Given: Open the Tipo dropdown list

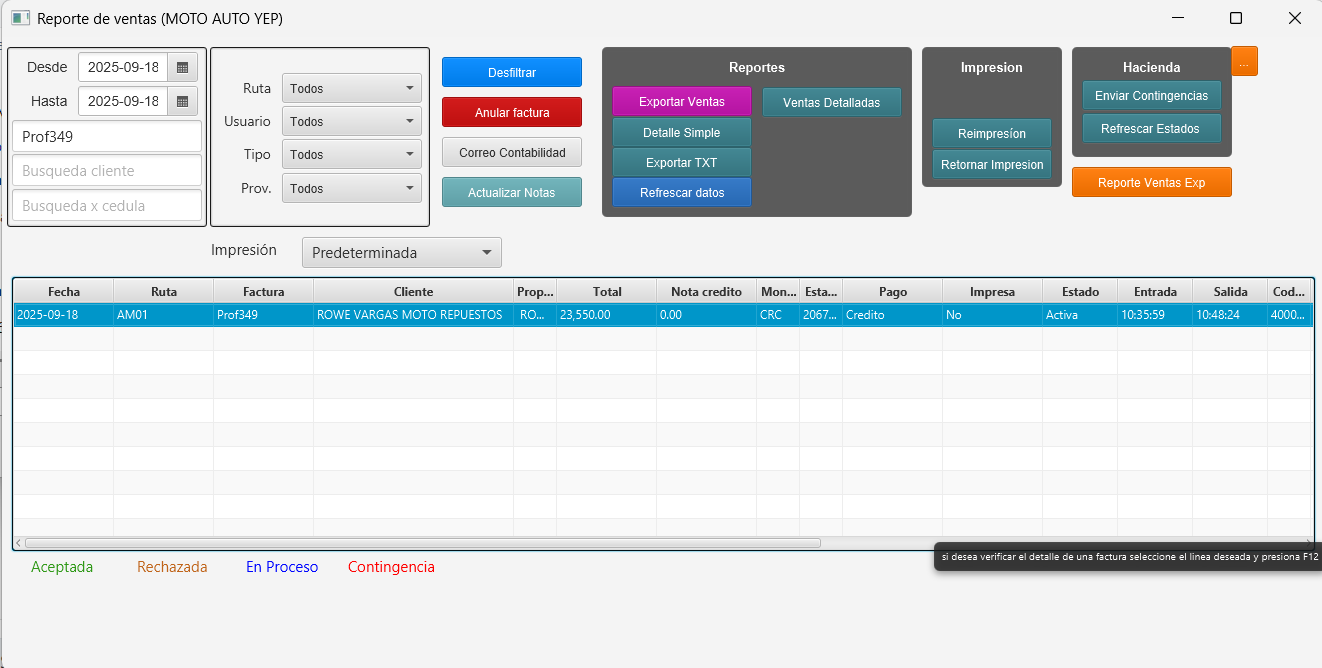Looking at the screenshot, I should (x=352, y=155).
